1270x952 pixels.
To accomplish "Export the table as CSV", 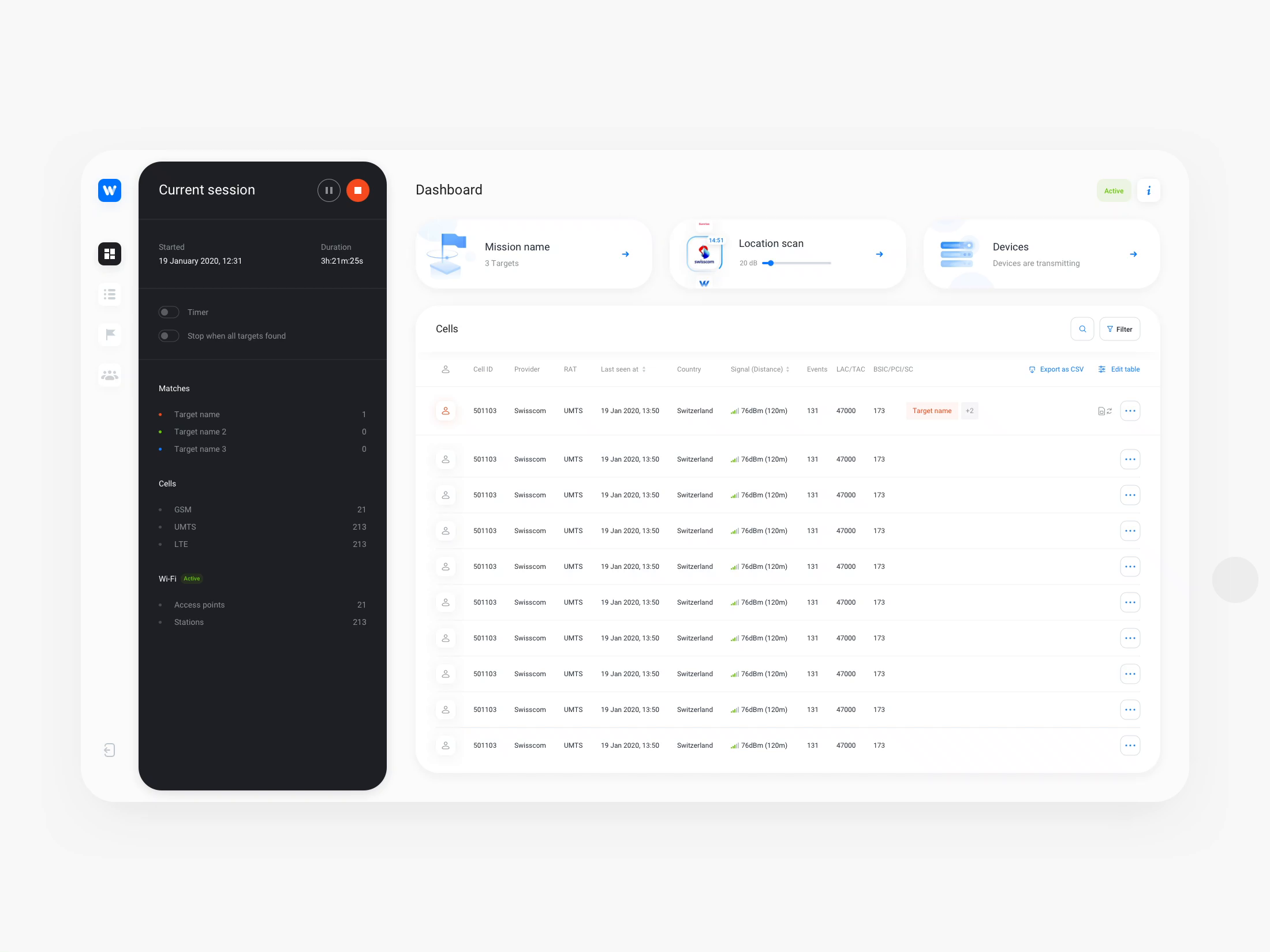I will [1056, 369].
